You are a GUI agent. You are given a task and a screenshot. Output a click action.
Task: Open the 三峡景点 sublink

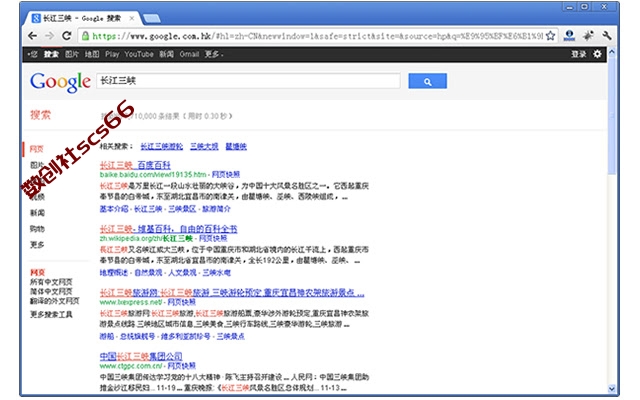(231, 336)
